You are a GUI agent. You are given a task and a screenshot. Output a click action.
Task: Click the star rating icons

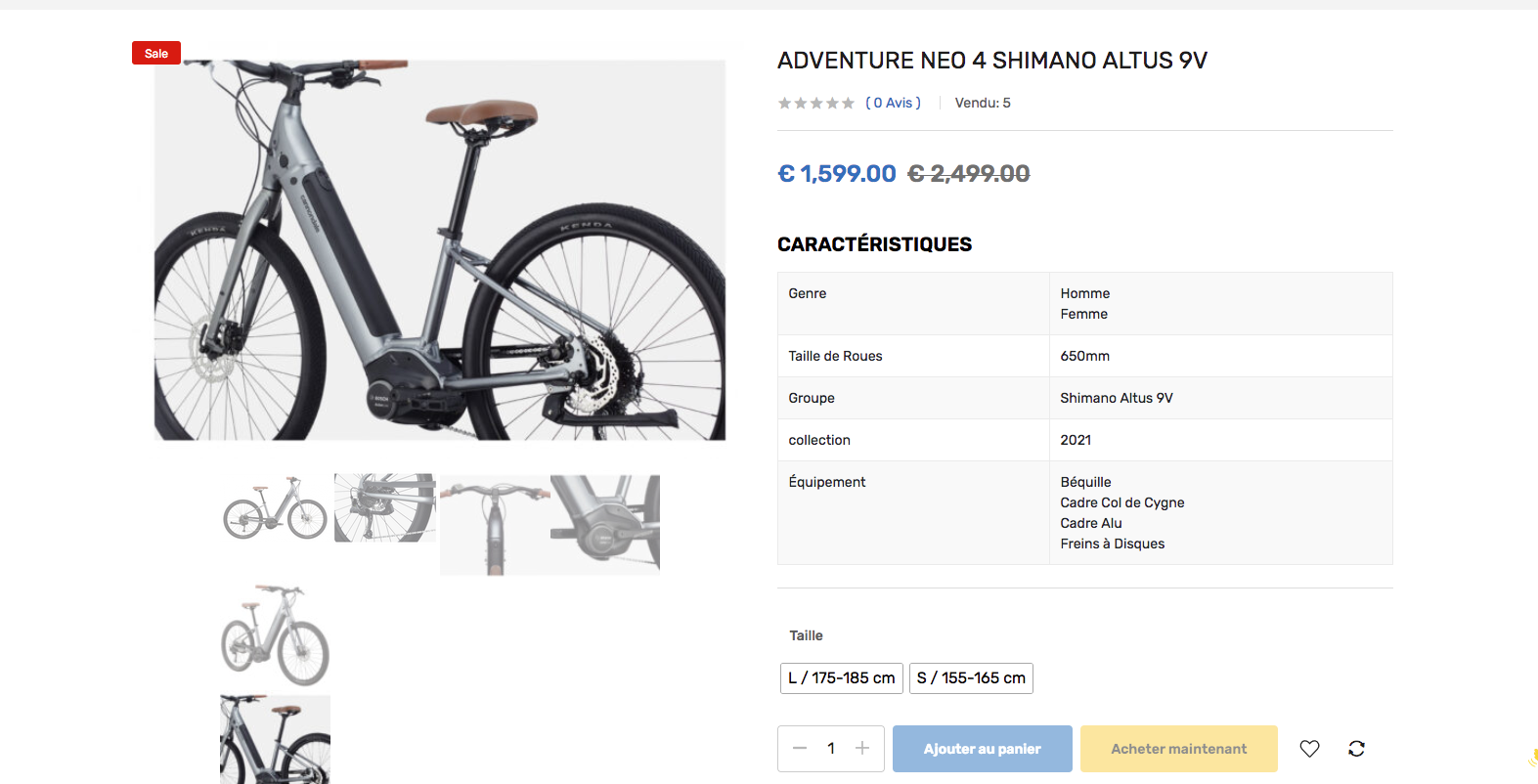(815, 103)
